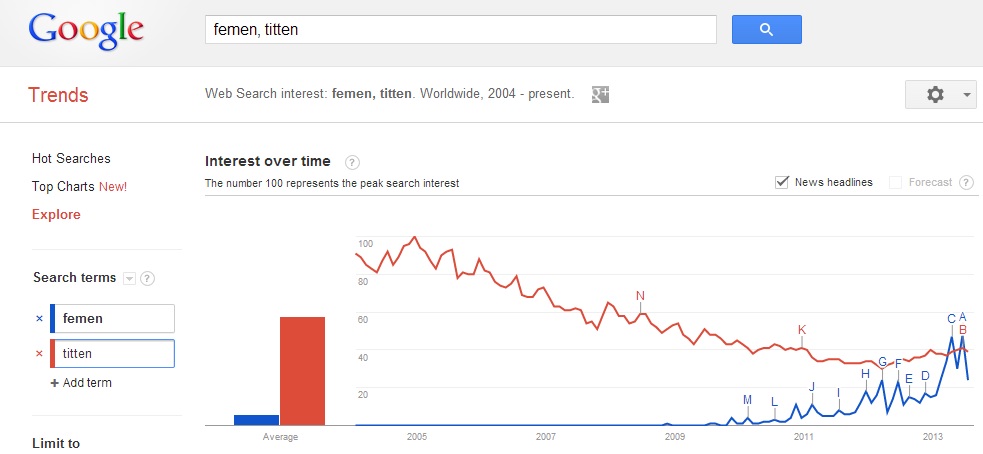Open dropdown arrow beside the gear

(x=966, y=95)
